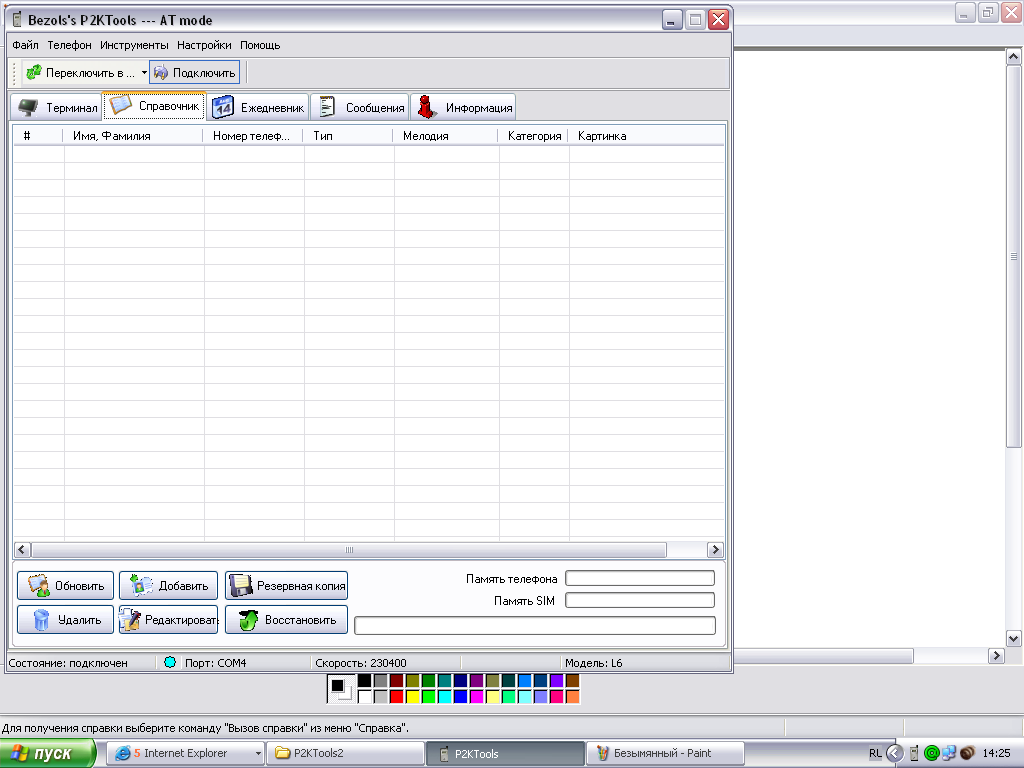Click the Мелодия column header
Viewport: 1024px width, 768px height.
click(x=445, y=136)
